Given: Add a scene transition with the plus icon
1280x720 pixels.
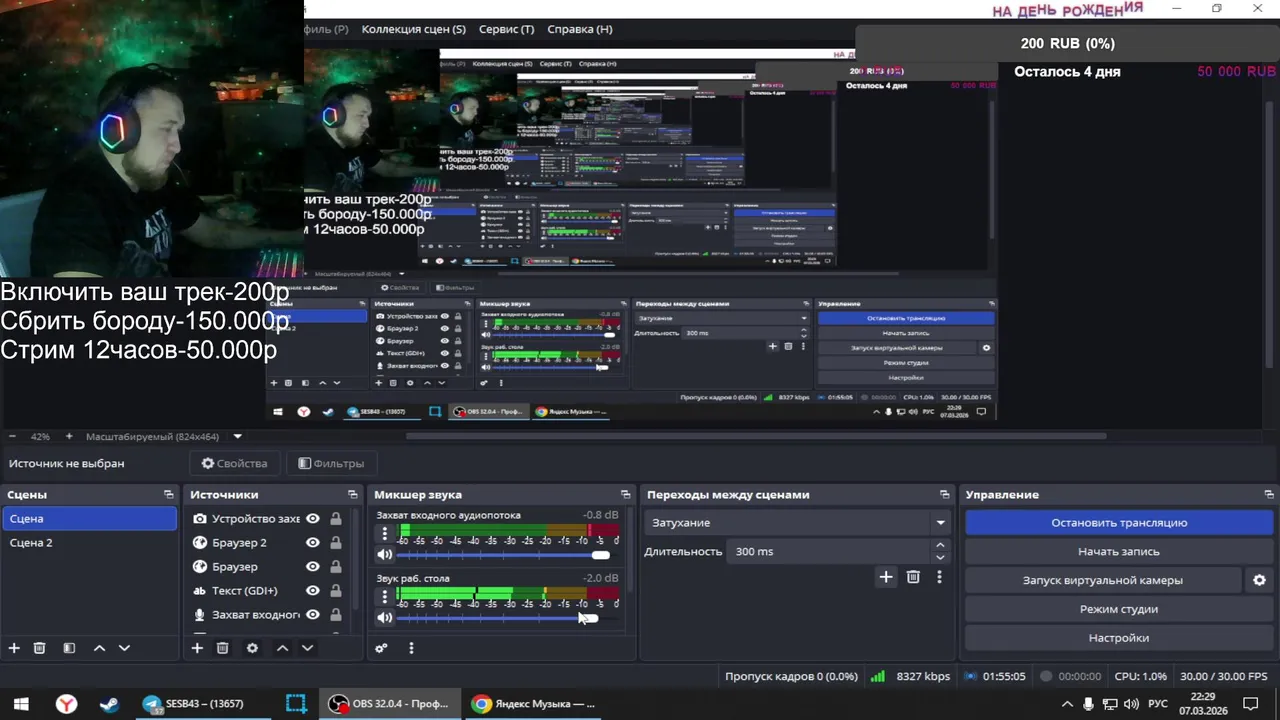Looking at the screenshot, I should [x=885, y=577].
